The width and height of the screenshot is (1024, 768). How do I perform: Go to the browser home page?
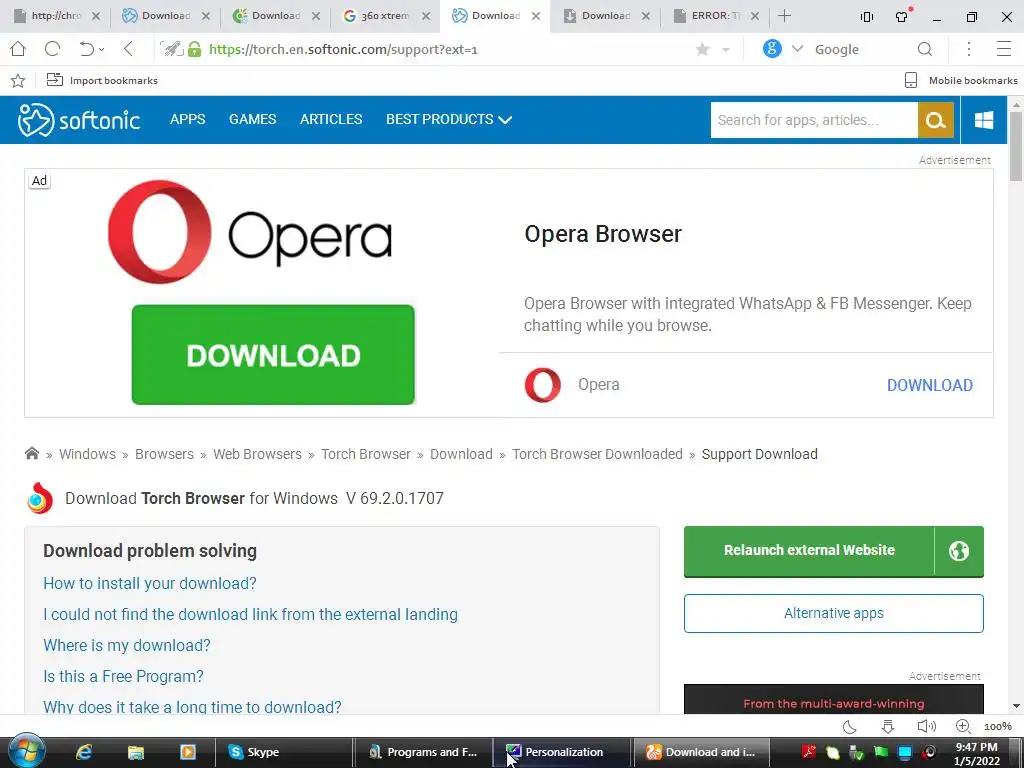(18, 49)
